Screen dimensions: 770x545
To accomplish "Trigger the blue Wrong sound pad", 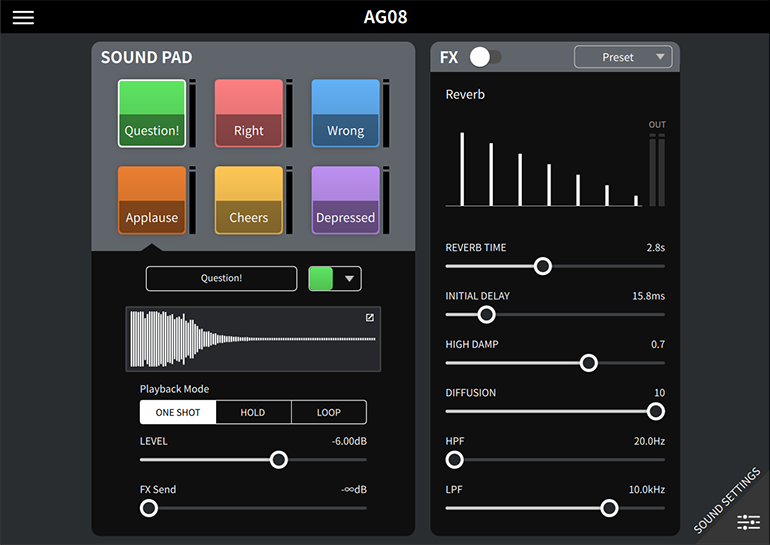I will (346, 113).
